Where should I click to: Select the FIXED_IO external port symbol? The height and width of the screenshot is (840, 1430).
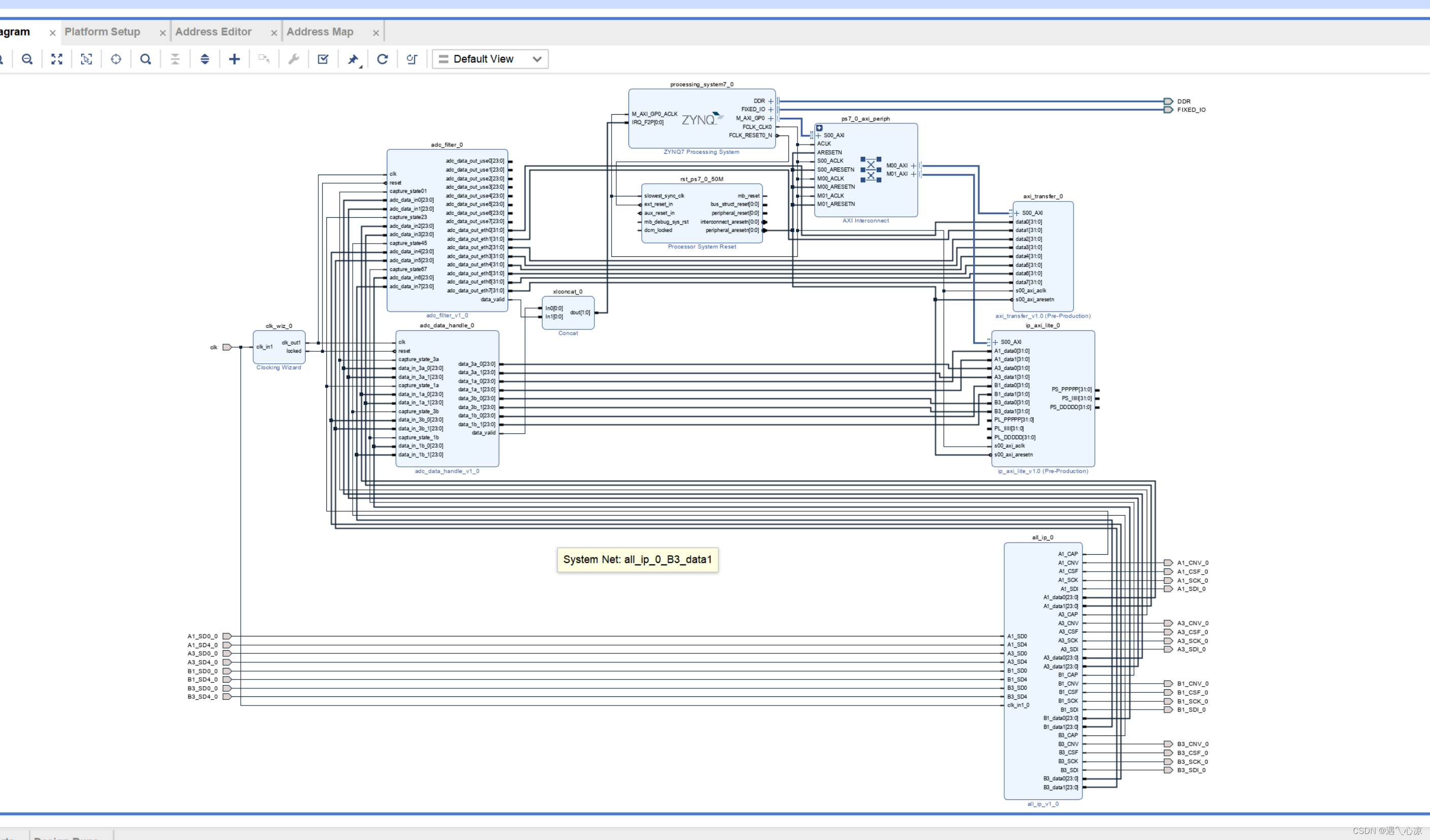(x=1169, y=110)
